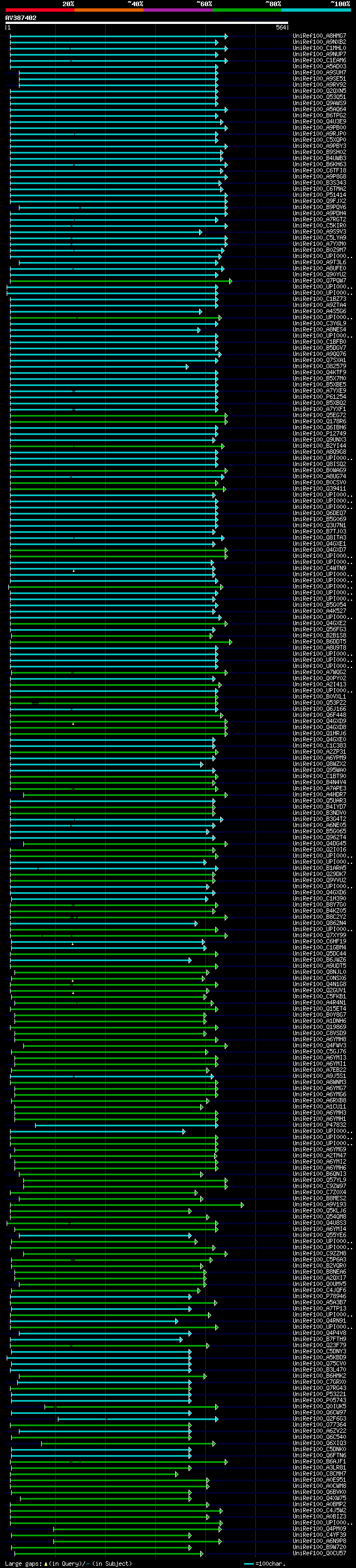Click the cyan =100char scale bar

248,1563
